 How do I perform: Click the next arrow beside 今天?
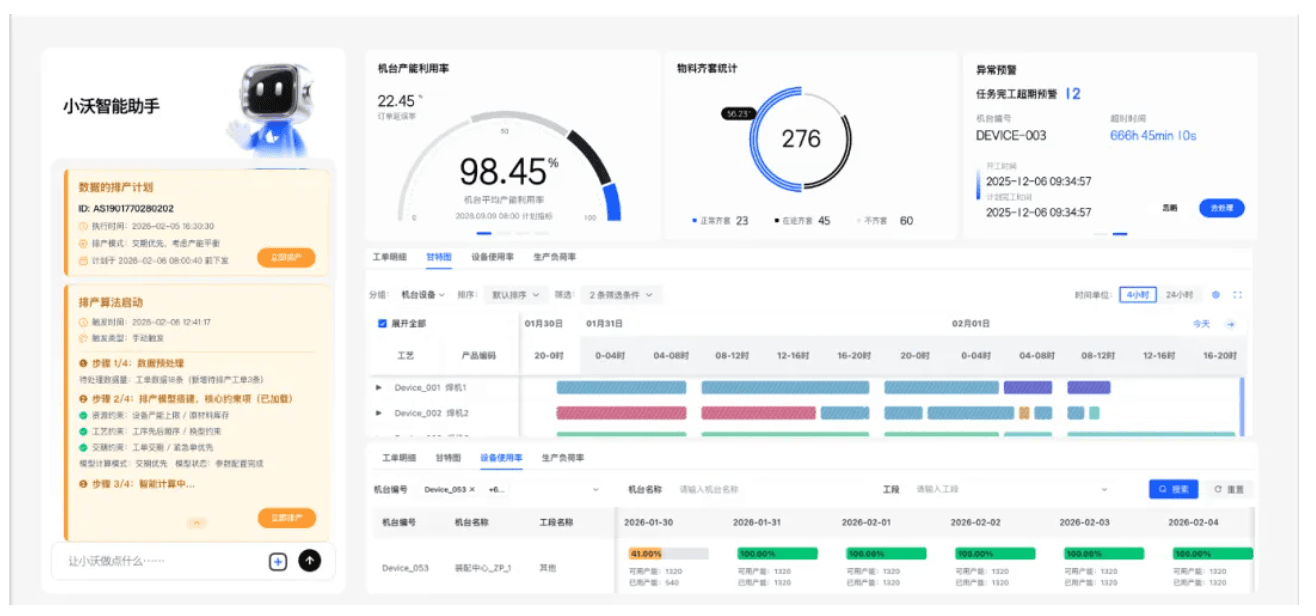click(x=1231, y=324)
